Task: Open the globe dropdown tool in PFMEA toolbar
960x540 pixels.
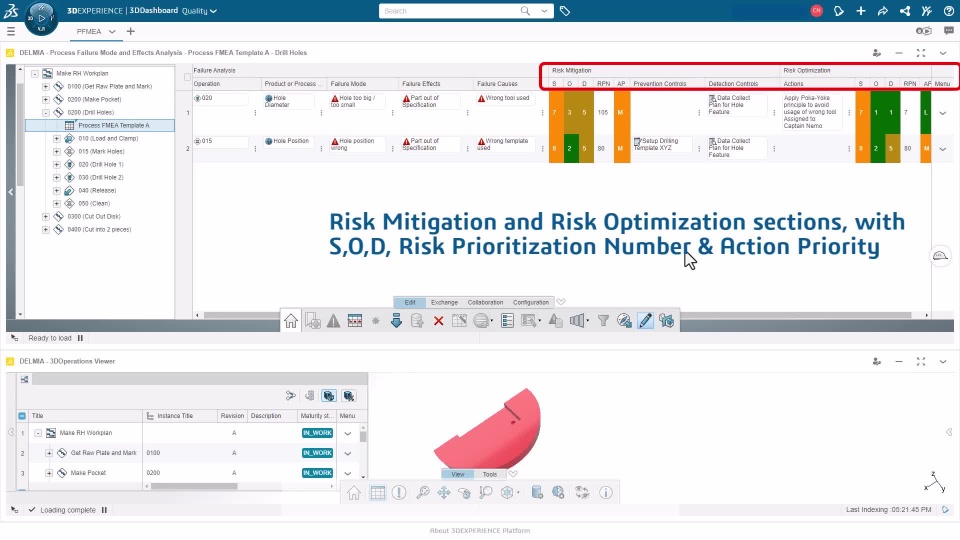Action: click(482, 321)
